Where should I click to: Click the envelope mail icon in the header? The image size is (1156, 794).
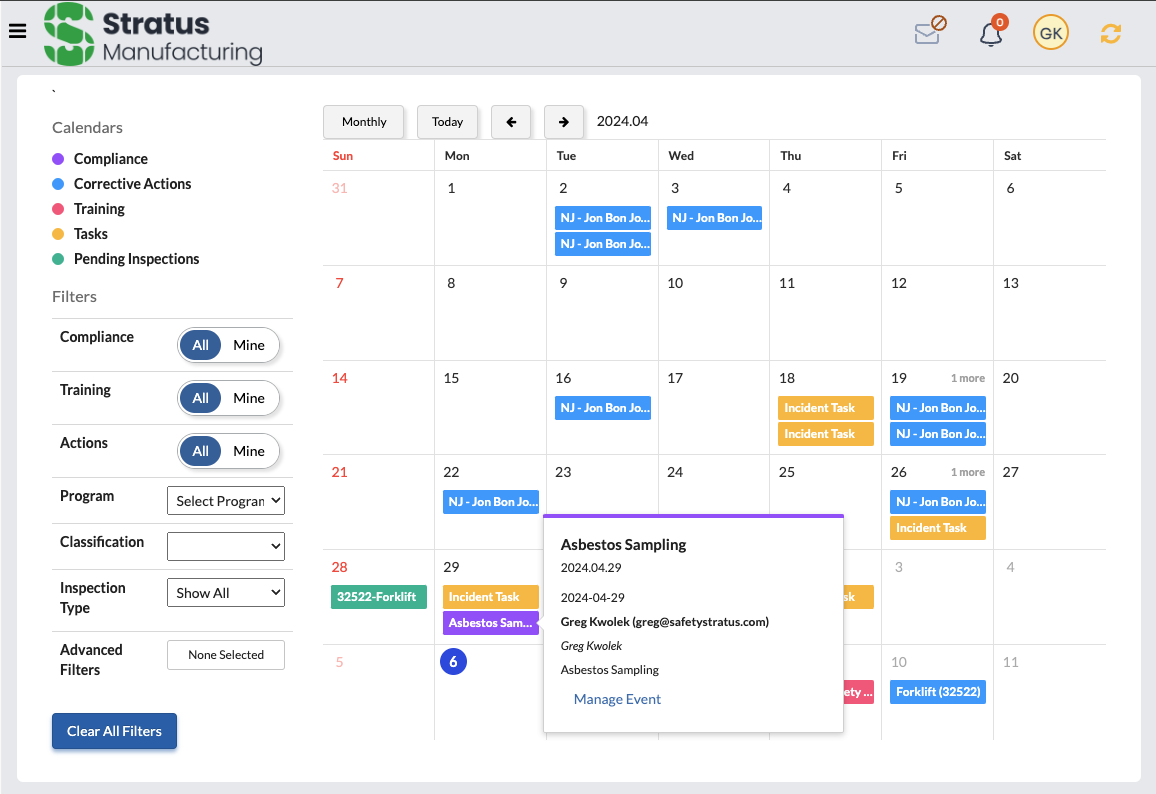(x=929, y=32)
